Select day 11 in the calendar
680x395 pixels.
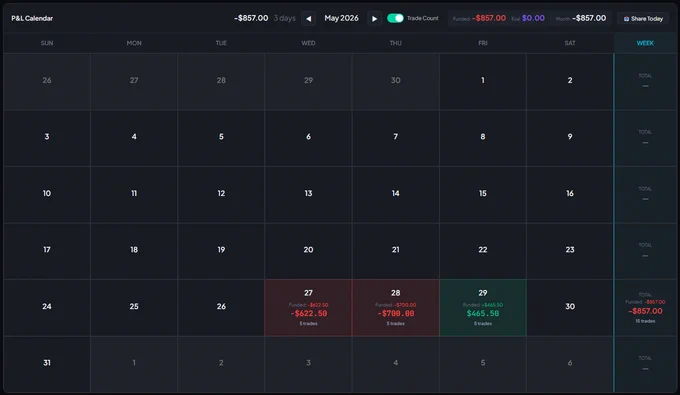(x=134, y=195)
